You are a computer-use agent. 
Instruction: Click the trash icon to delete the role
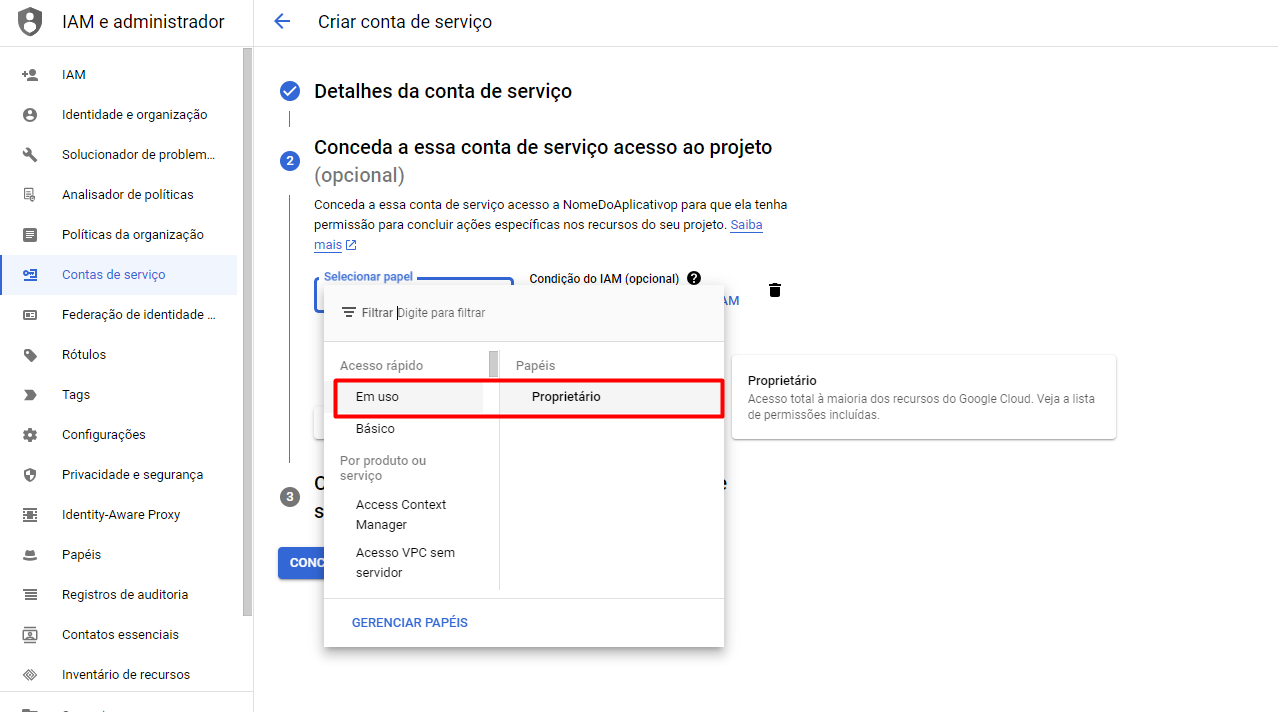[x=775, y=290]
